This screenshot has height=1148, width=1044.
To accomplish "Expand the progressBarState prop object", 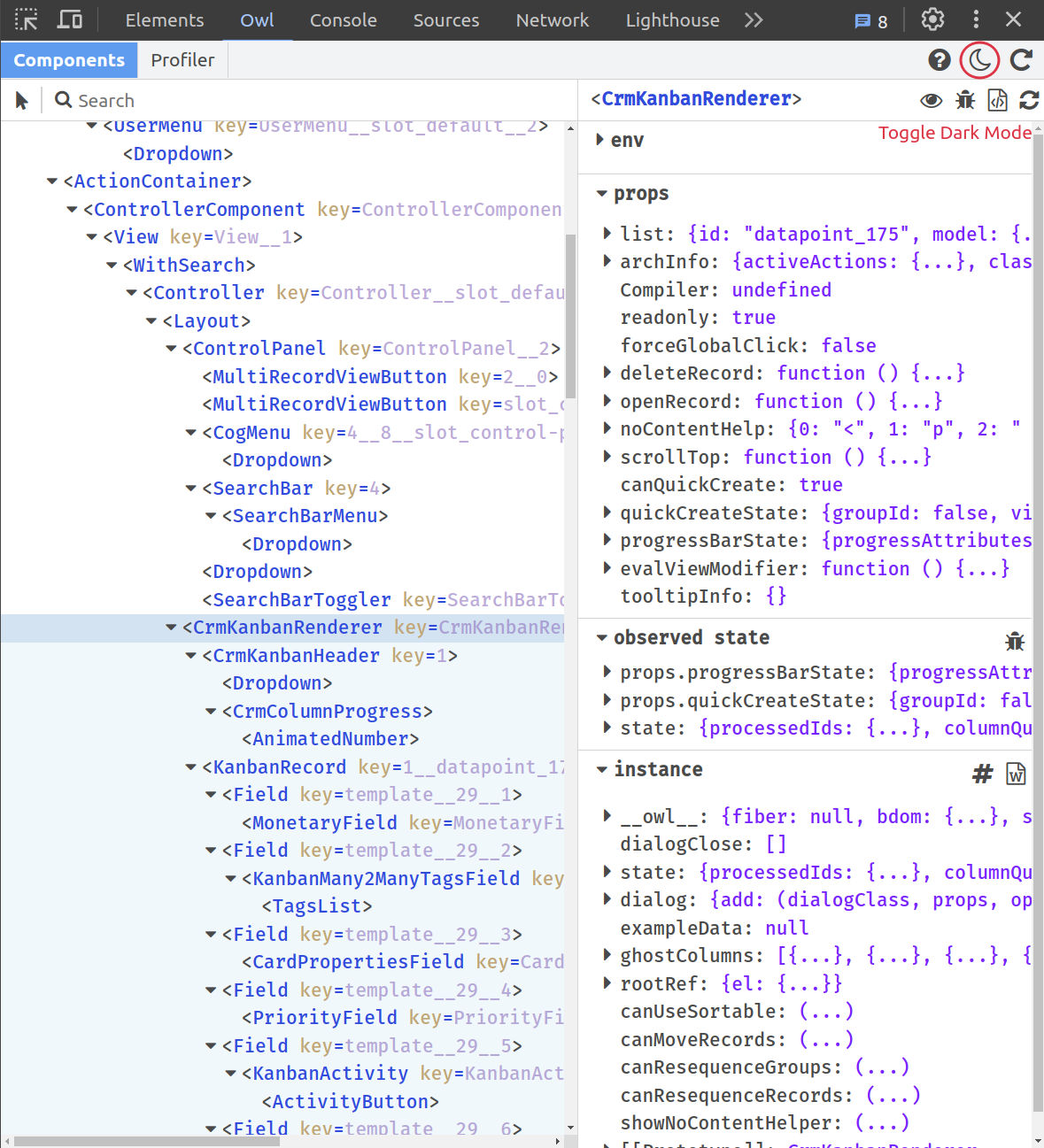I will [607, 540].
